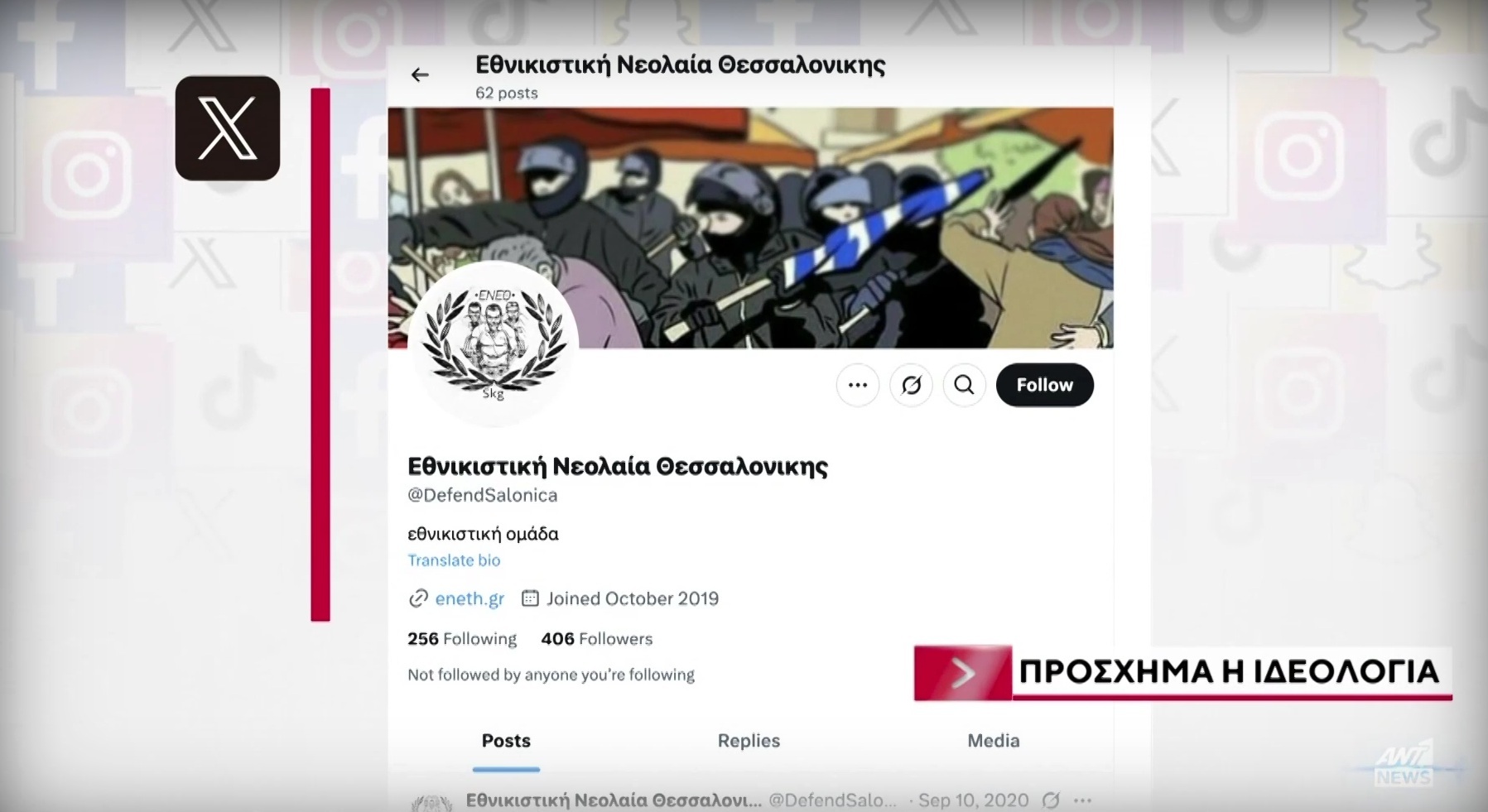The image size is (1488, 812).
Task: Click the back arrow icon
Action: click(x=420, y=74)
